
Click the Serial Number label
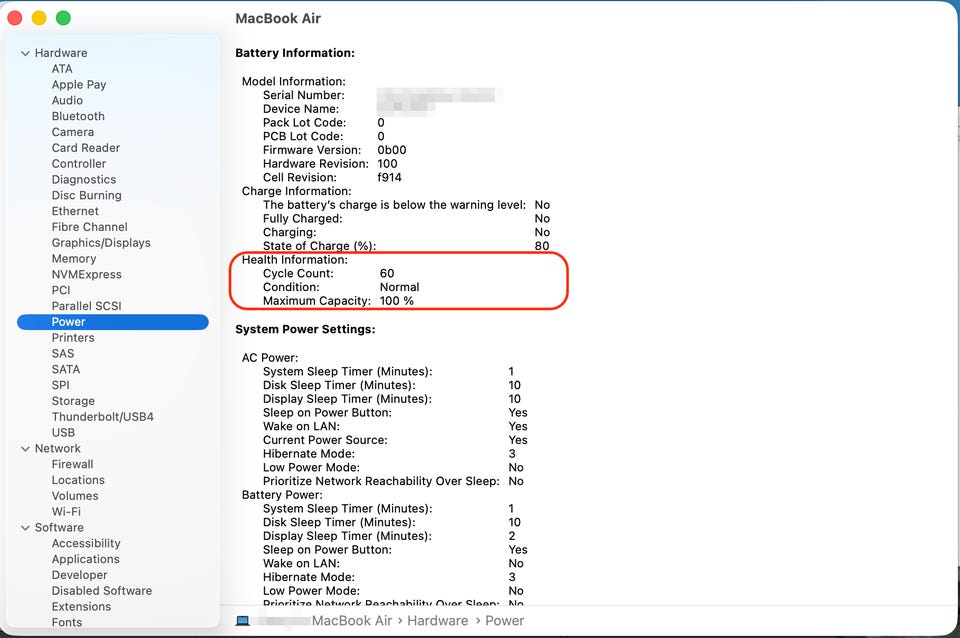(304, 96)
